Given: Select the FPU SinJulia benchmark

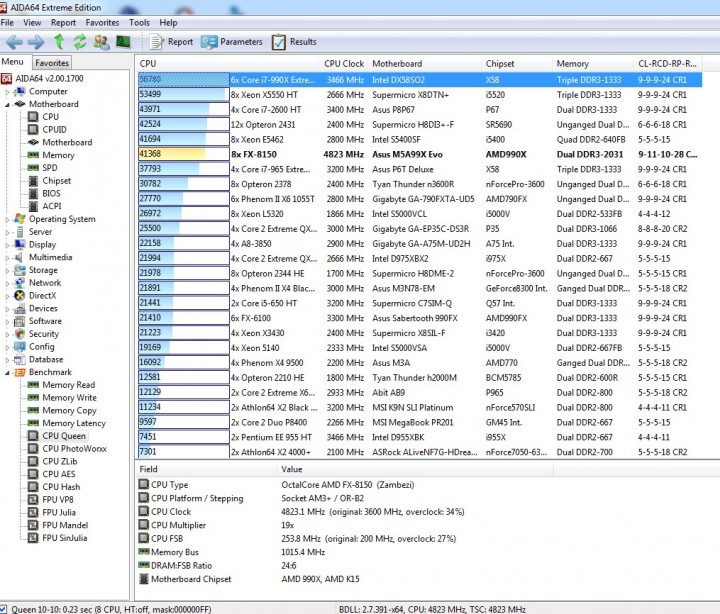Looking at the screenshot, I should pos(65,538).
